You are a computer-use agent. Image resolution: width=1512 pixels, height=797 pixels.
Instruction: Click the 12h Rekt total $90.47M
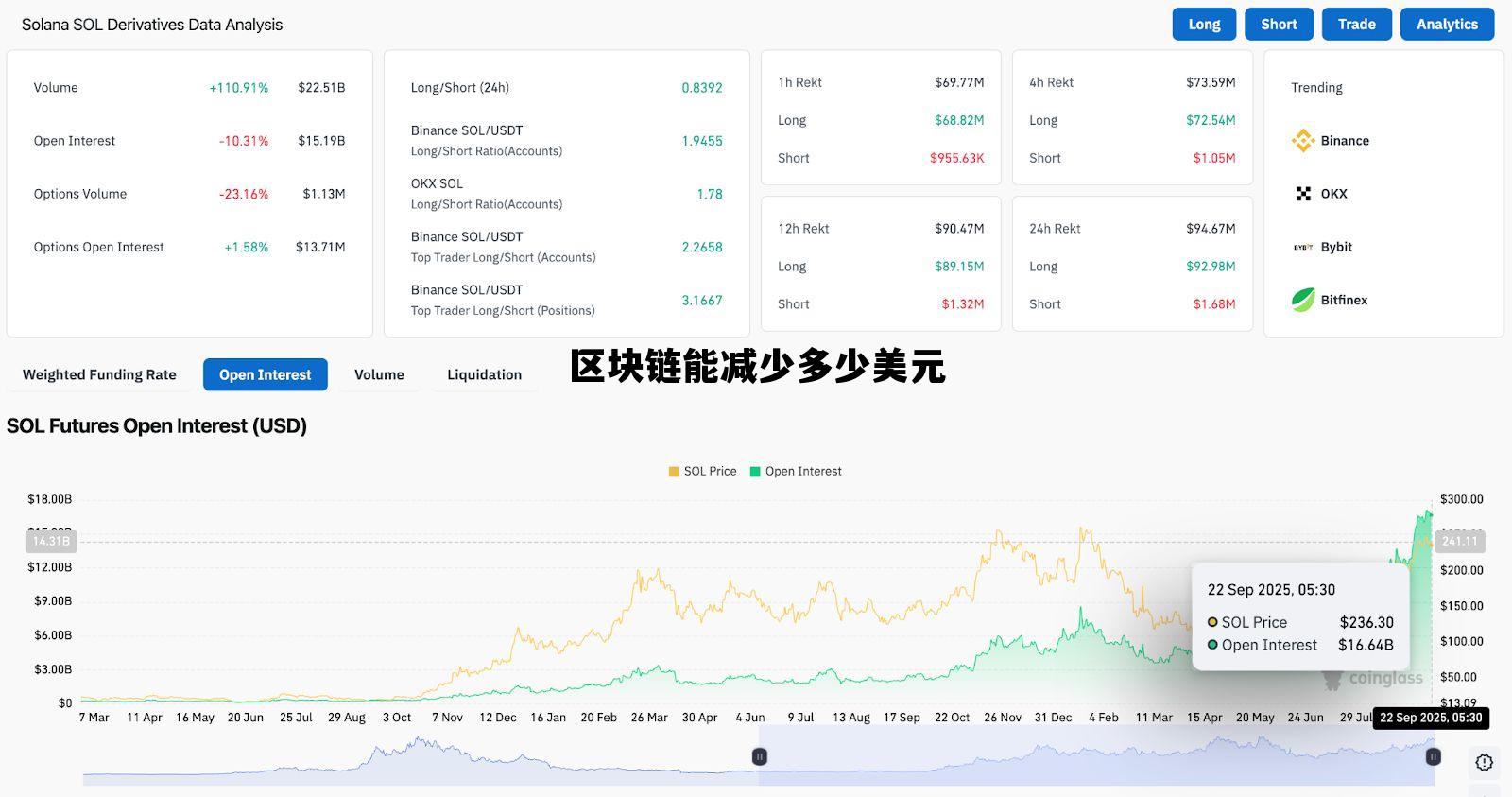point(959,229)
